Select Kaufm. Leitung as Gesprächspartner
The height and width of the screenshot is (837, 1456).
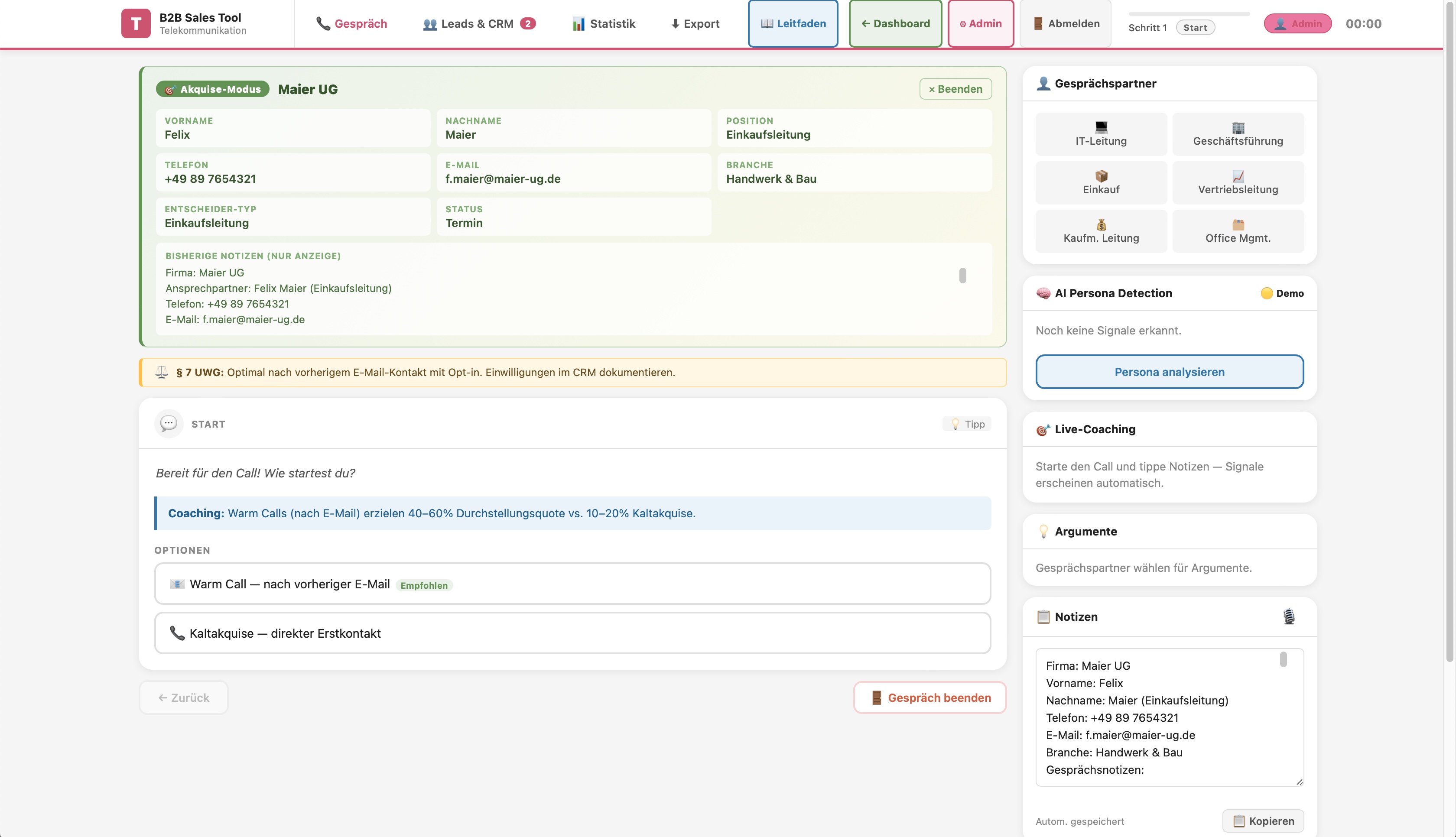1101,231
